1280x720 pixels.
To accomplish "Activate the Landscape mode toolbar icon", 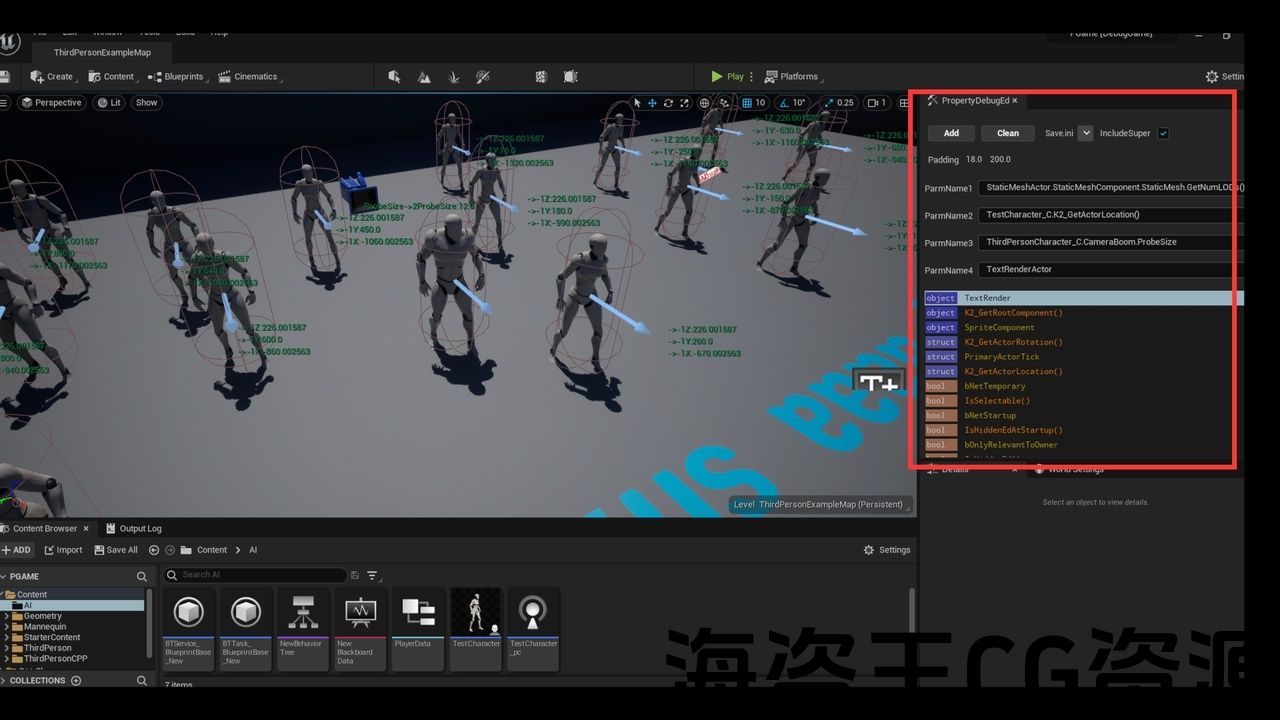I will tap(424, 77).
